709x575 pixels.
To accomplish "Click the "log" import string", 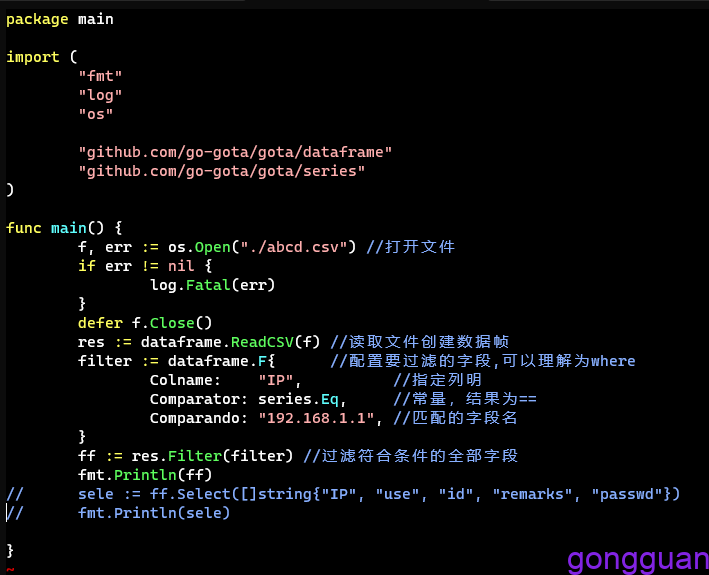I will pyautogui.click(x=100, y=95).
